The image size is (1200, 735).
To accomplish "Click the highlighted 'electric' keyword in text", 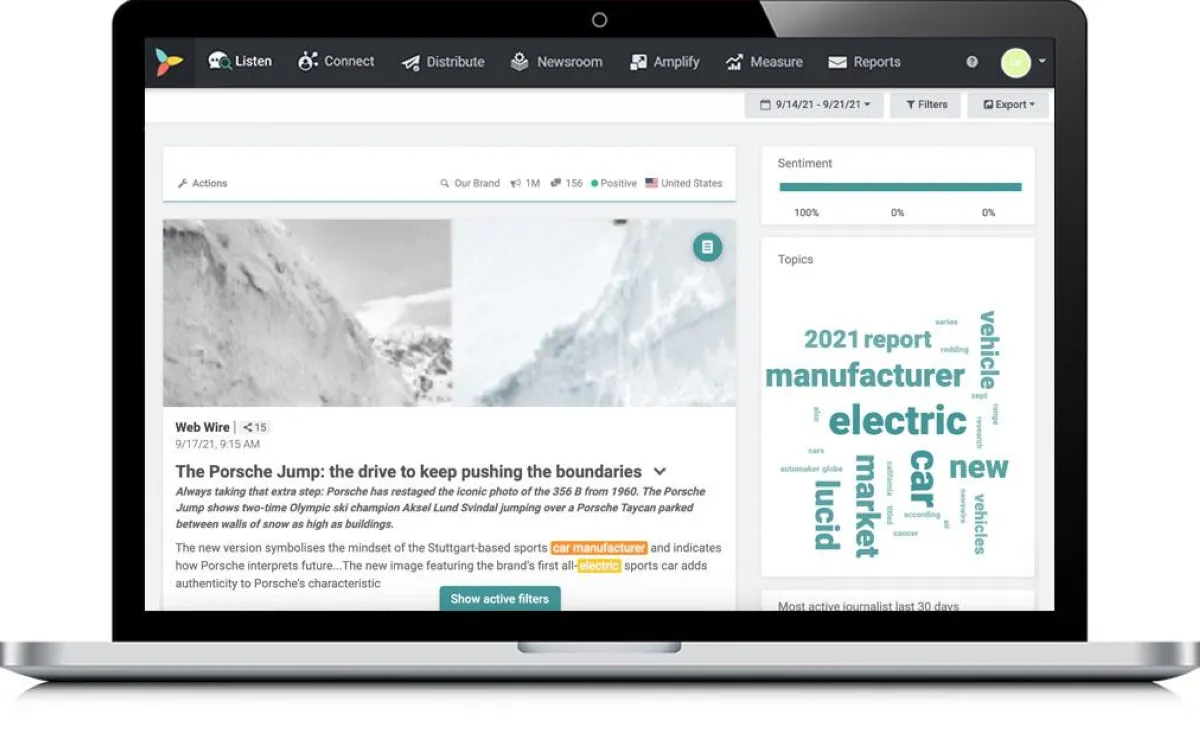I will click(x=599, y=566).
